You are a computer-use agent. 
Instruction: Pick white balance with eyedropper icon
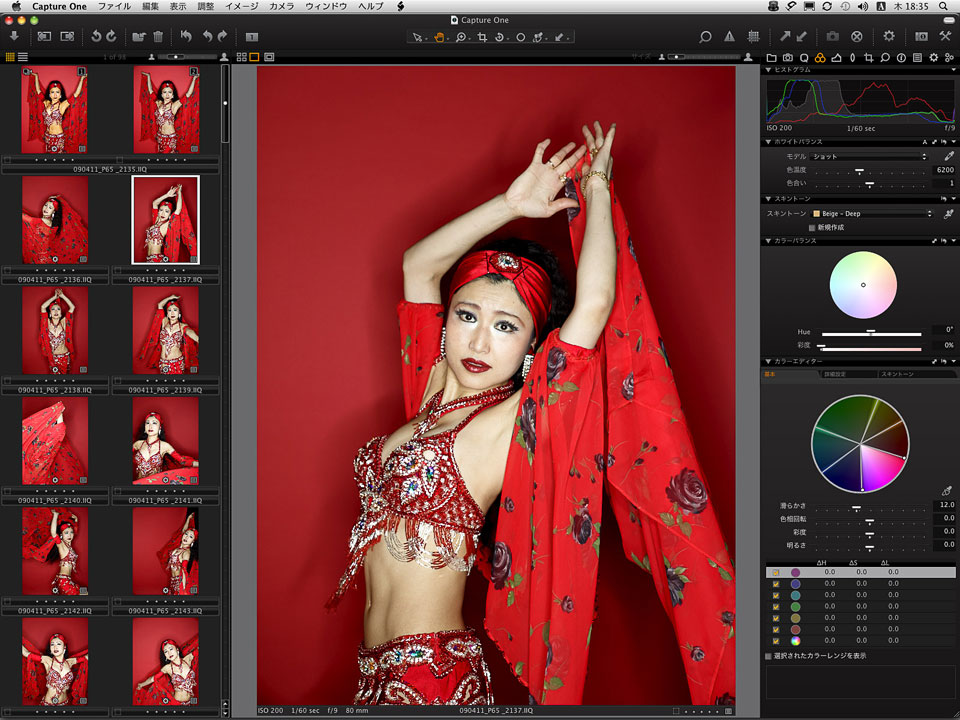[948, 156]
